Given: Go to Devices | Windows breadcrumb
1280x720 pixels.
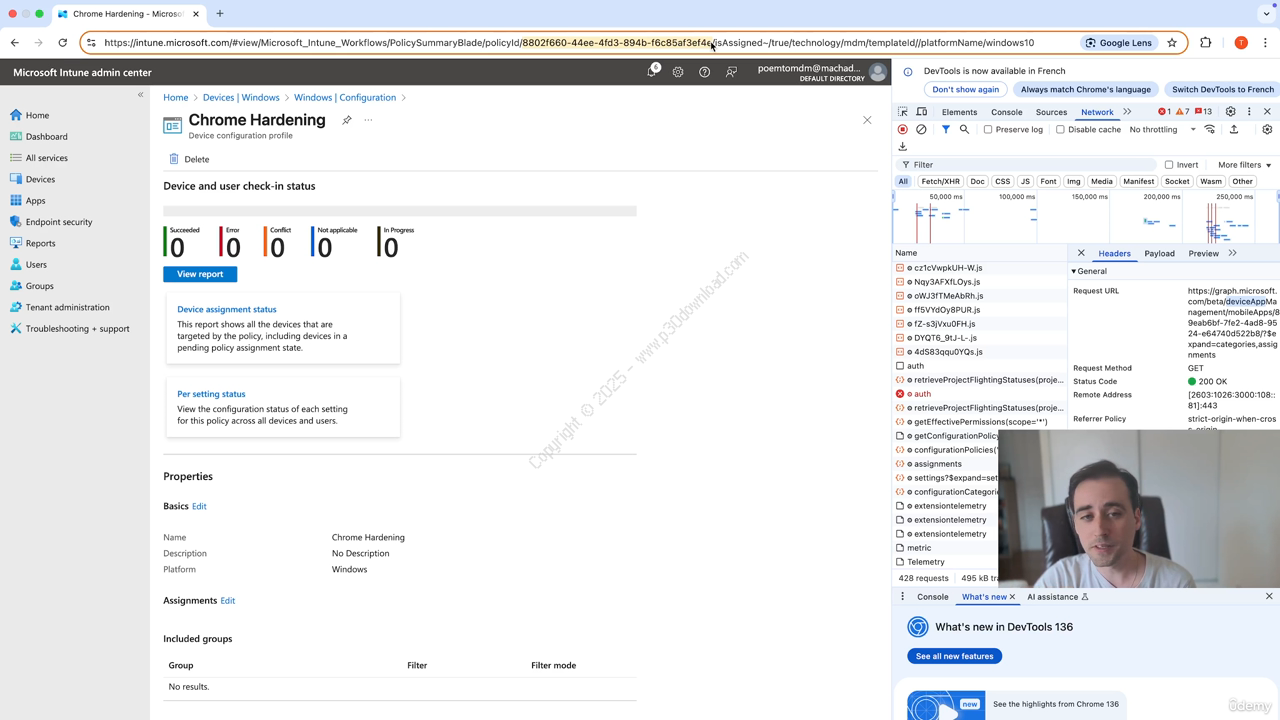Looking at the screenshot, I should [x=241, y=98].
